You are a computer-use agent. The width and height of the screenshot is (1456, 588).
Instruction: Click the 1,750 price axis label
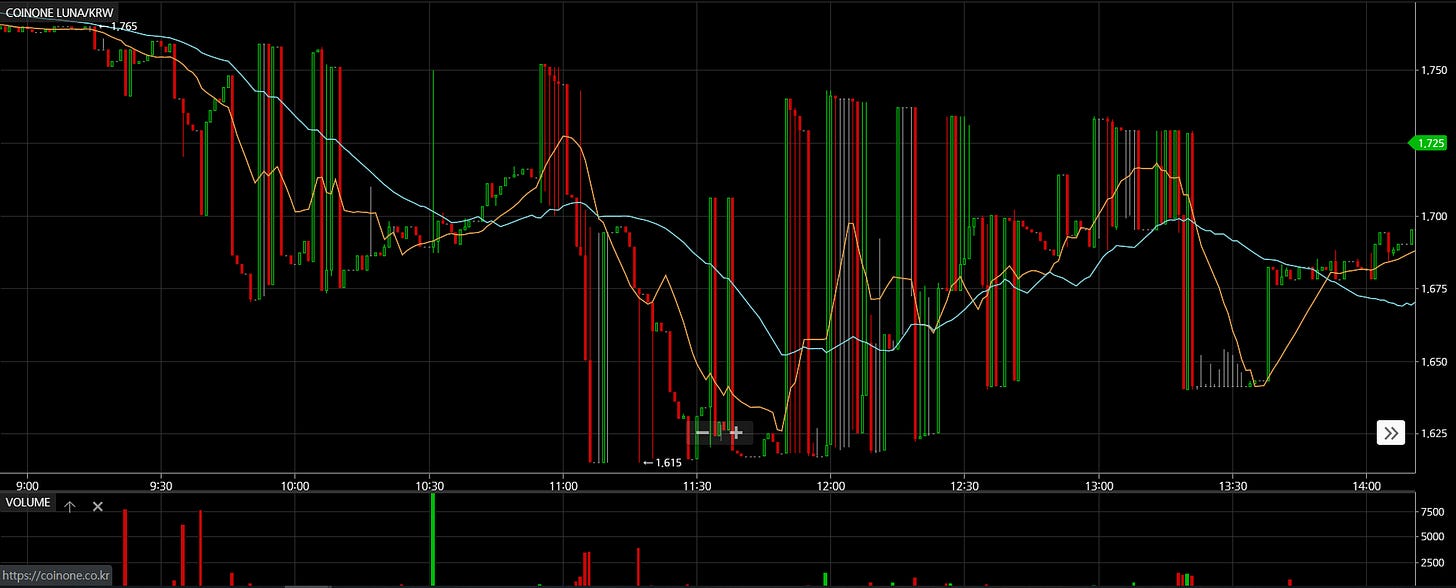coord(1433,71)
